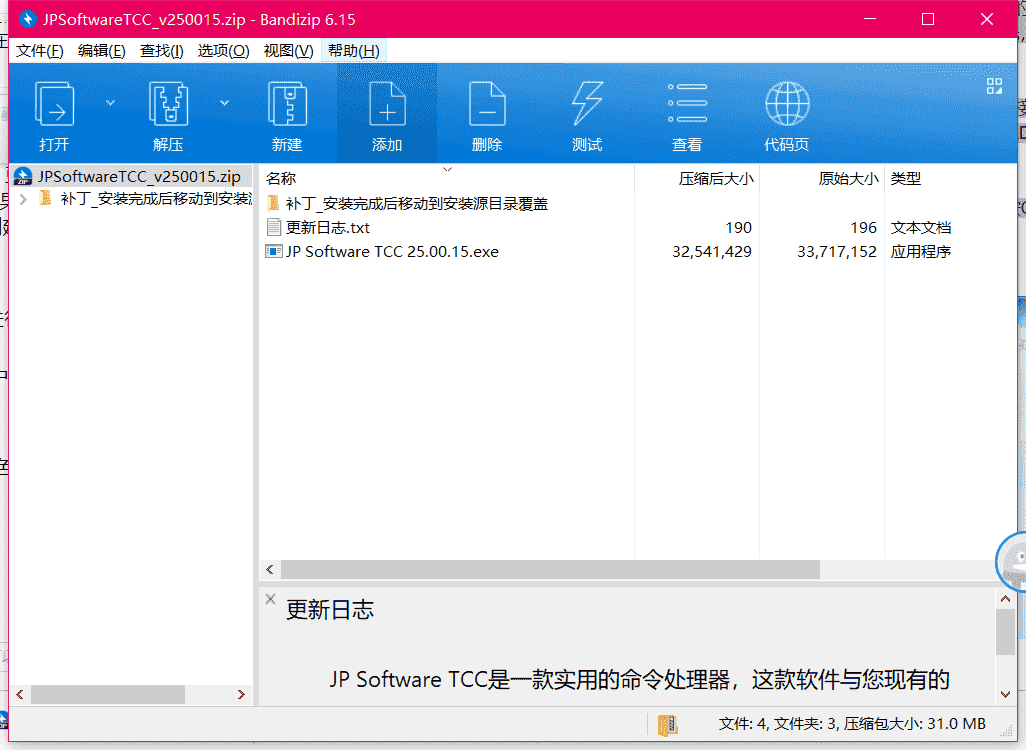This screenshot has width=1026, height=750.
Task: Click the exe icon of JP Software TCC
Action: [274, 251]
